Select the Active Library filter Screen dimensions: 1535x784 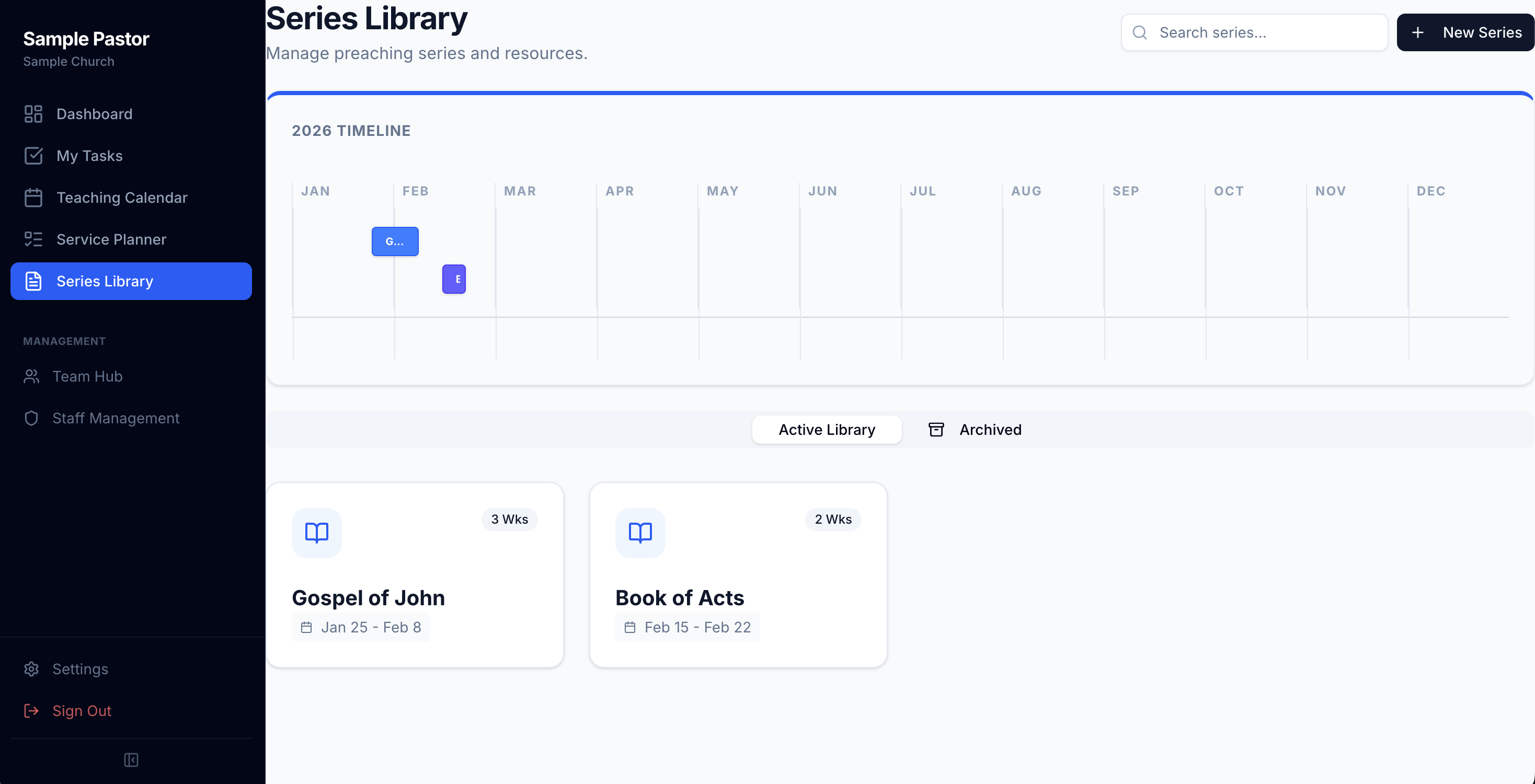(827, 429)
